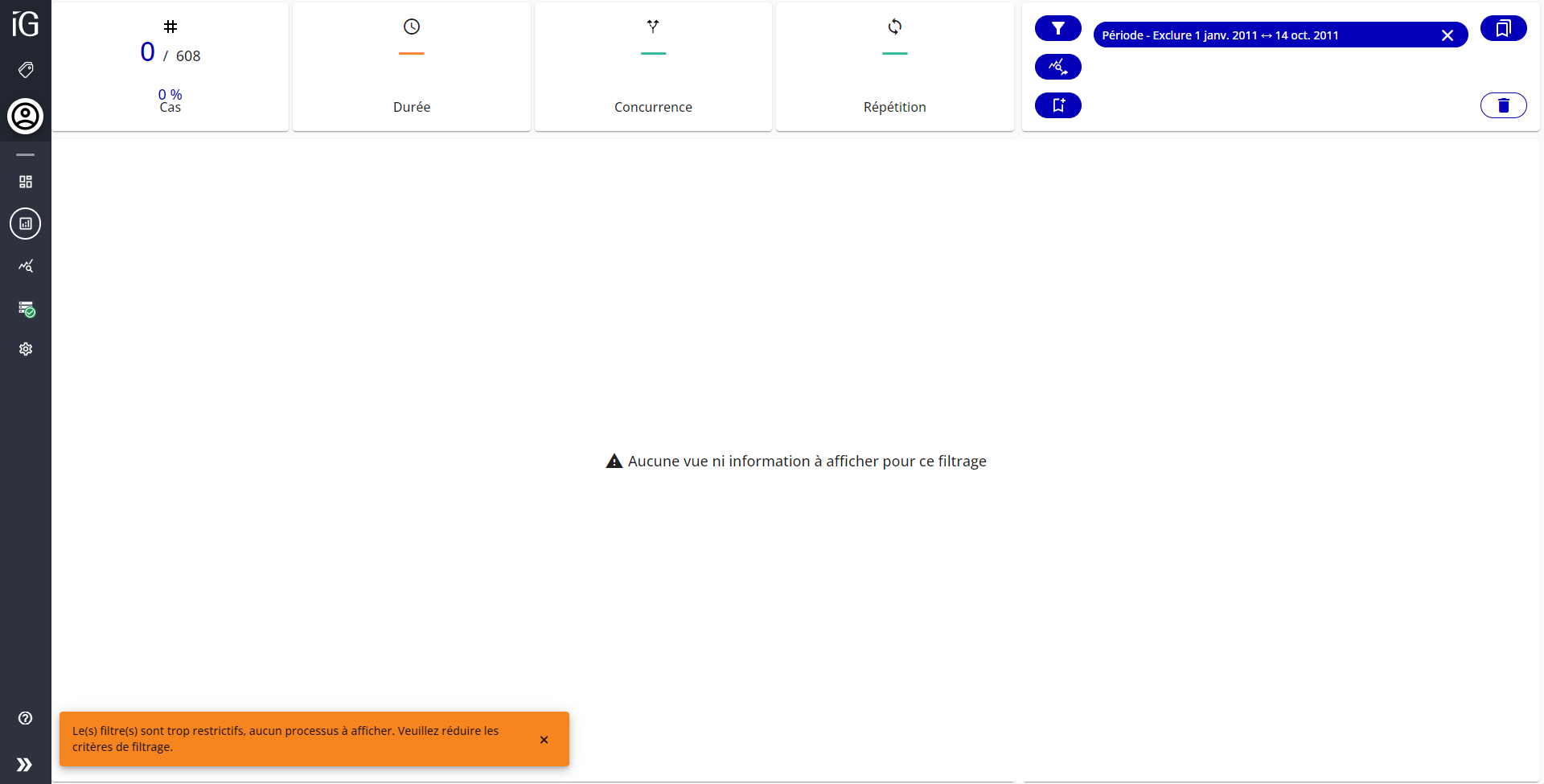Screen dimensions: 1544x784
Task: Open the settings gear icon
Action: point(26,349)
